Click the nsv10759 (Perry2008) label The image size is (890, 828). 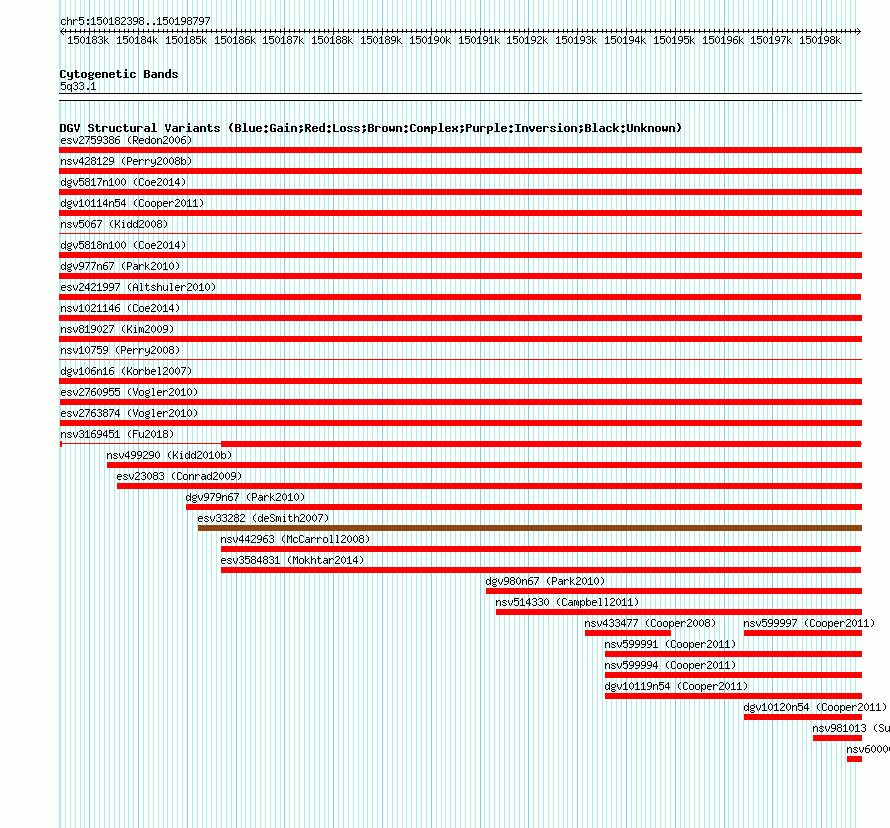120,350
